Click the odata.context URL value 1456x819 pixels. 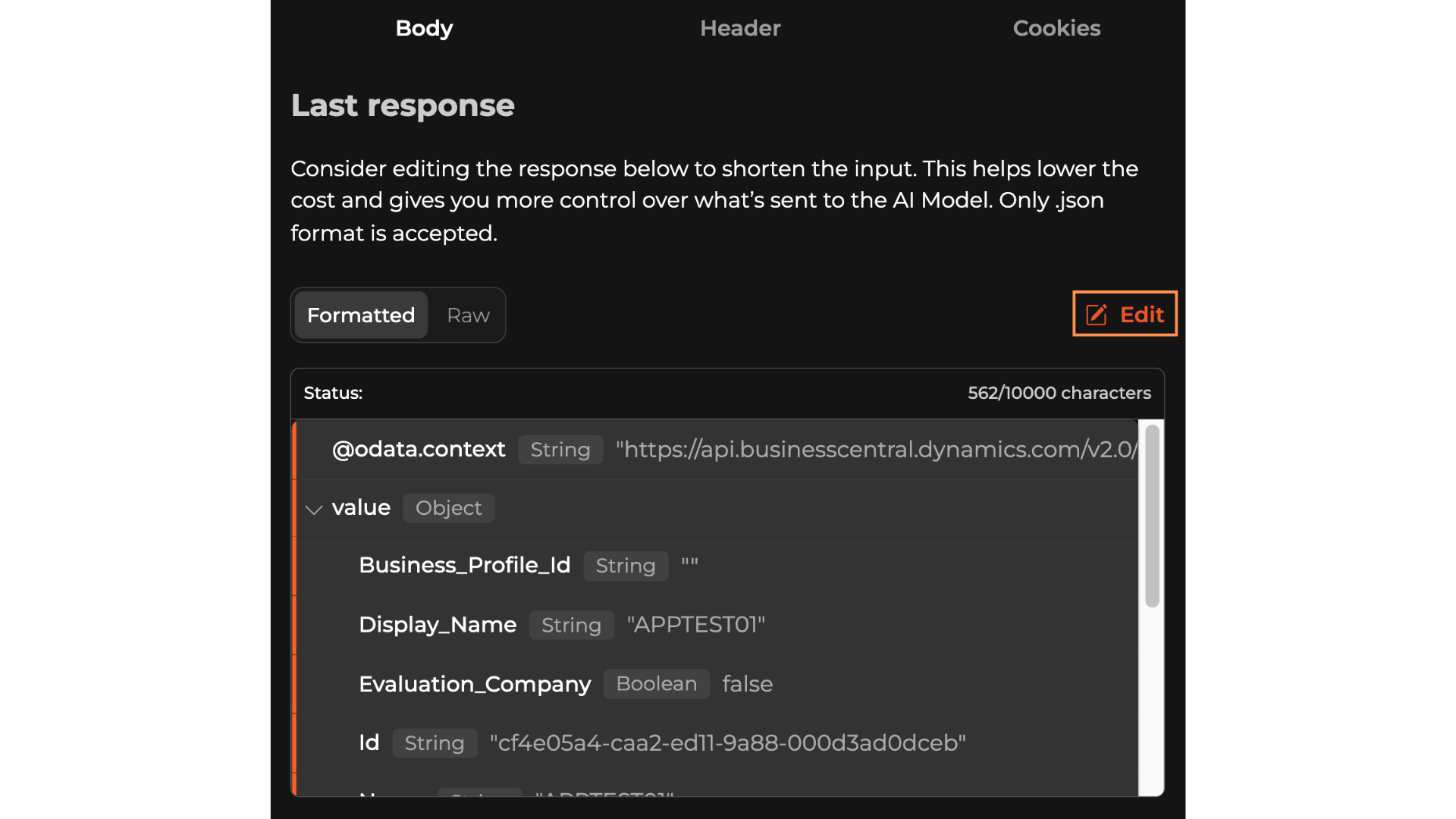[876, 449]
